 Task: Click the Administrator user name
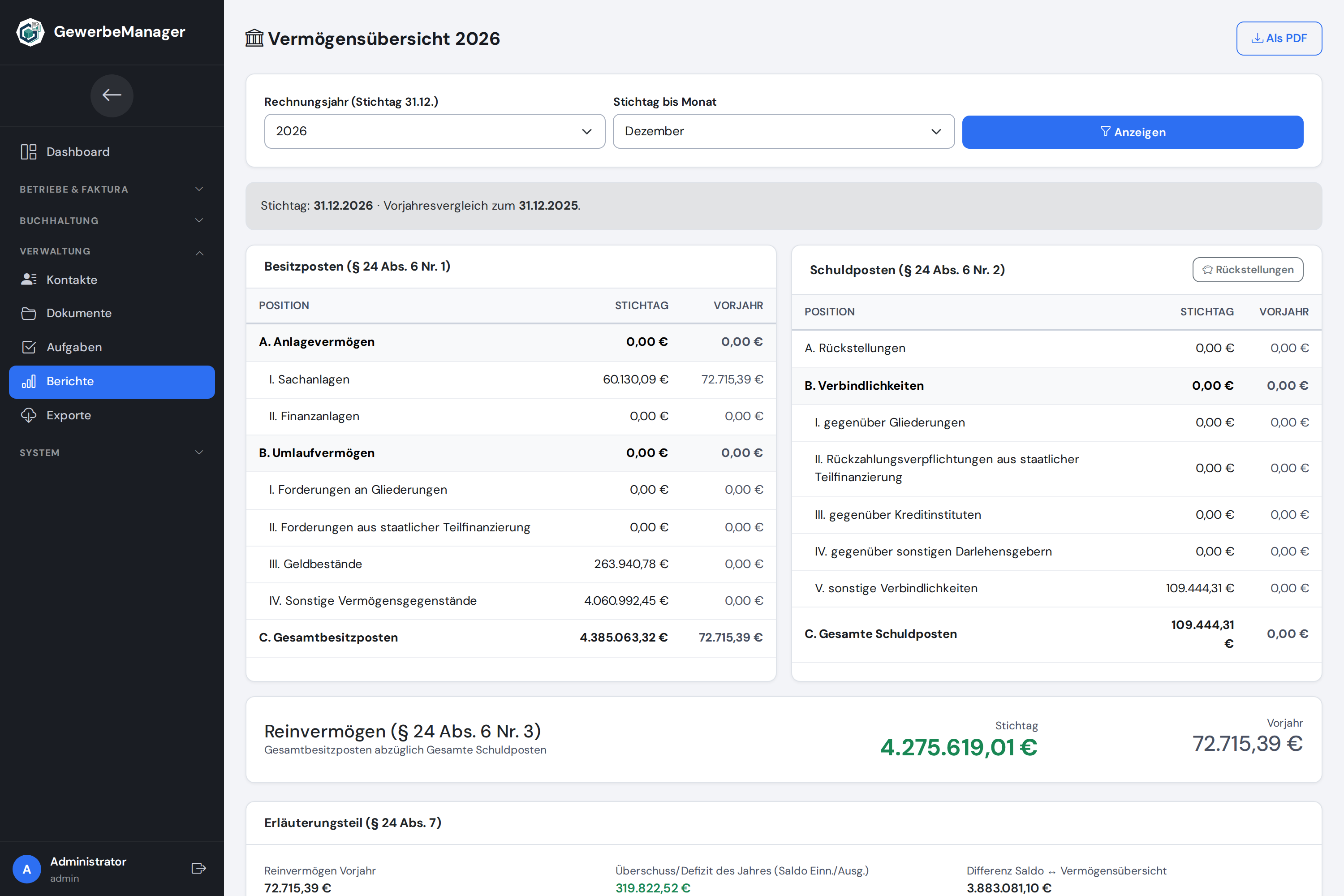(x=88, y=861)
